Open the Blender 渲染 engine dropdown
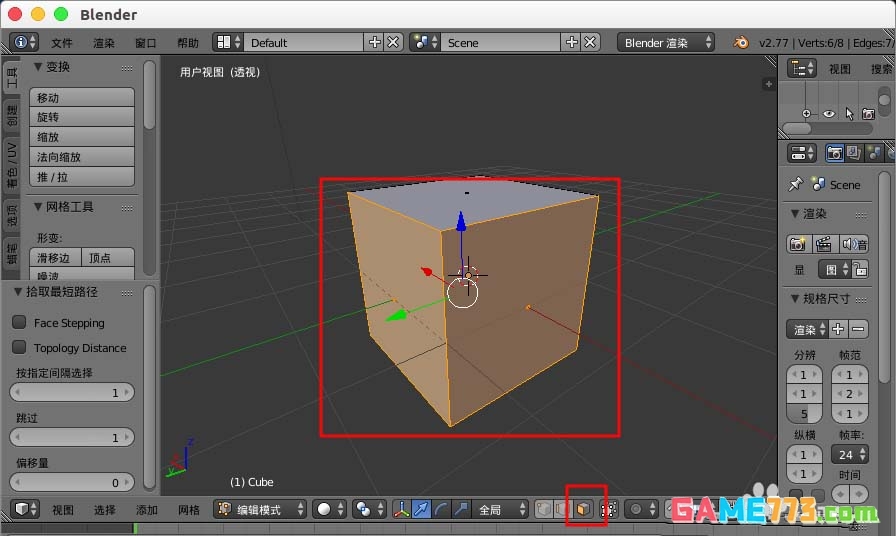896x536 pixels. click(x=666, y=42)
